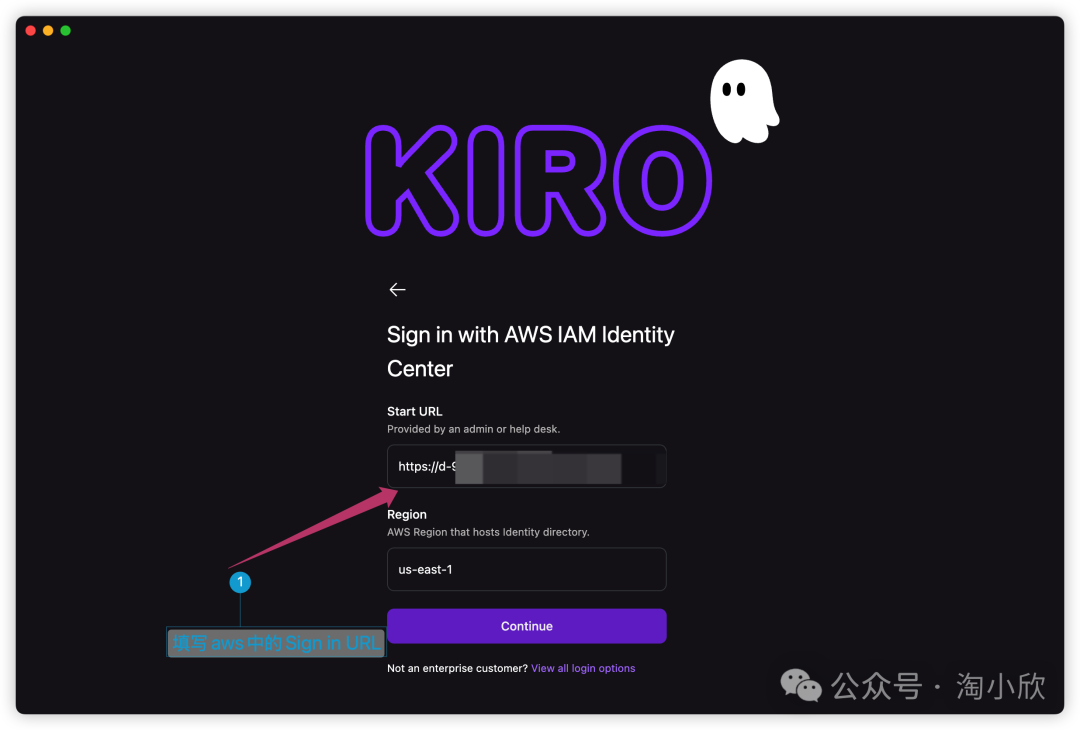Click the 'Provided by an admin' hint text
This screenshot has width=1080, height=730.
point(473,429)
